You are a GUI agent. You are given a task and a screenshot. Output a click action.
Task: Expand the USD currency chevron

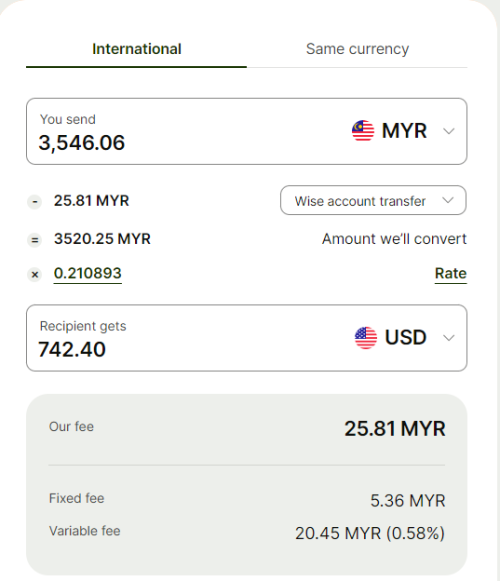[448, 338]
